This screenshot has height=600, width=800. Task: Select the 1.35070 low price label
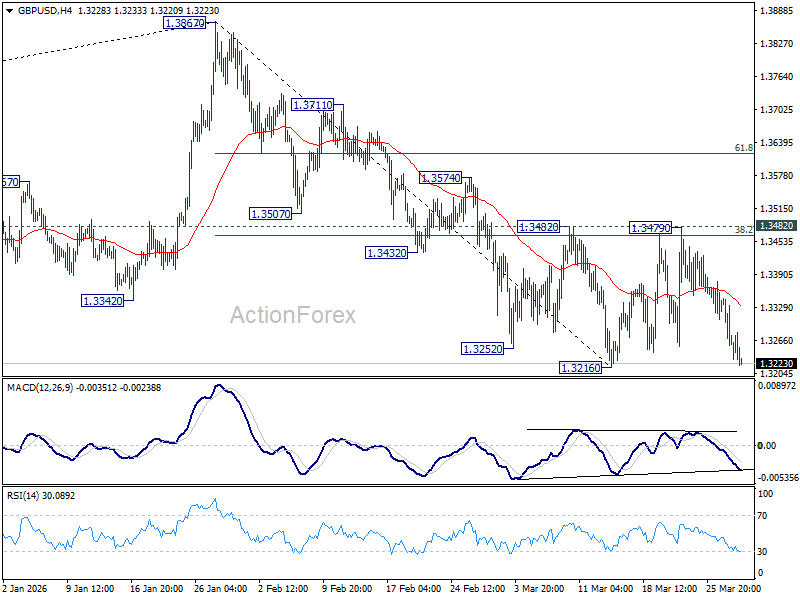point(270,214)
